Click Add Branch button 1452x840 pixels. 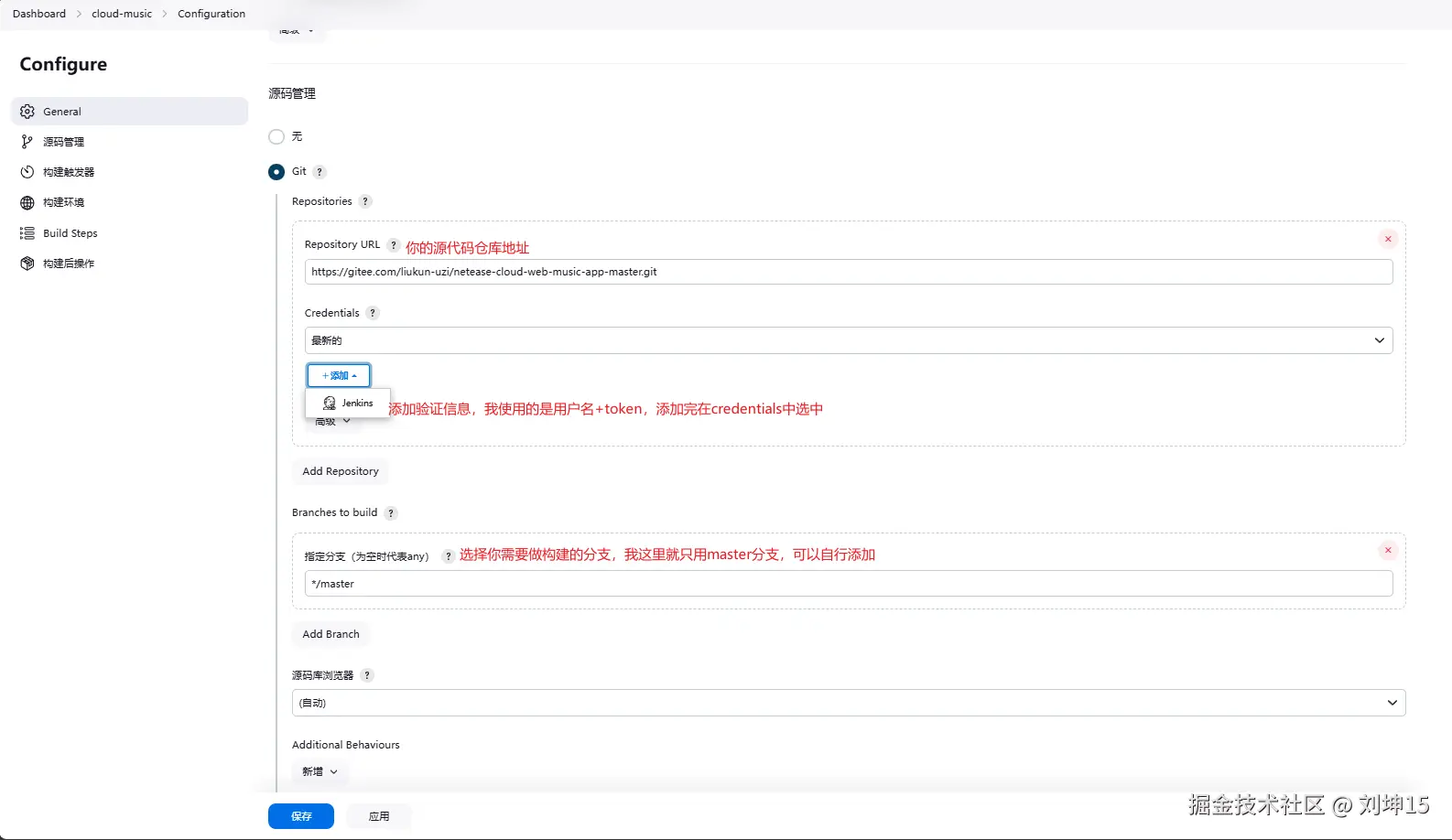331,634
